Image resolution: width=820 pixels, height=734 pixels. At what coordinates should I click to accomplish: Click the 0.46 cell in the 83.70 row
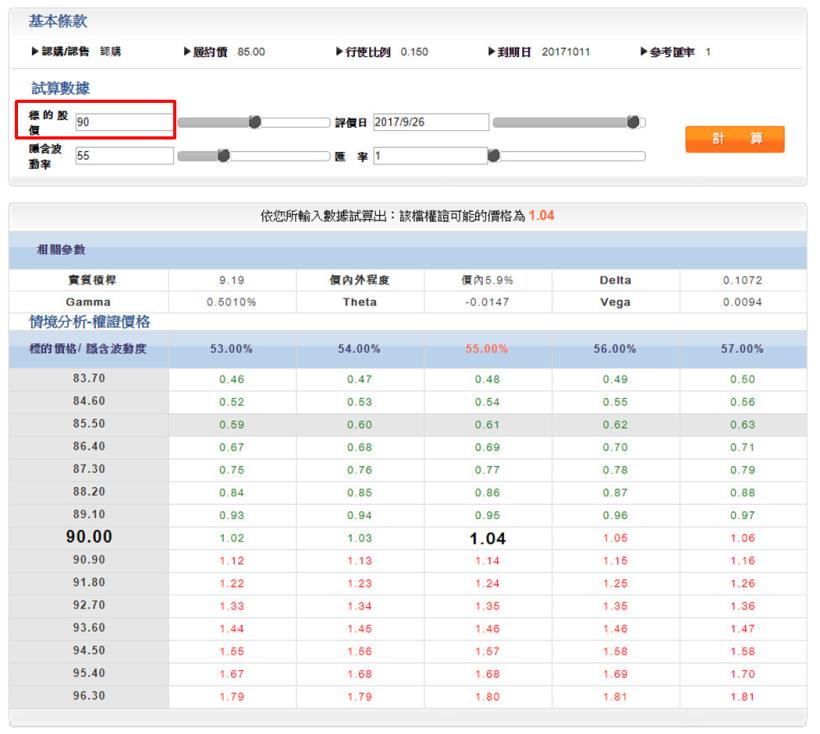click(x=232, y=380)
